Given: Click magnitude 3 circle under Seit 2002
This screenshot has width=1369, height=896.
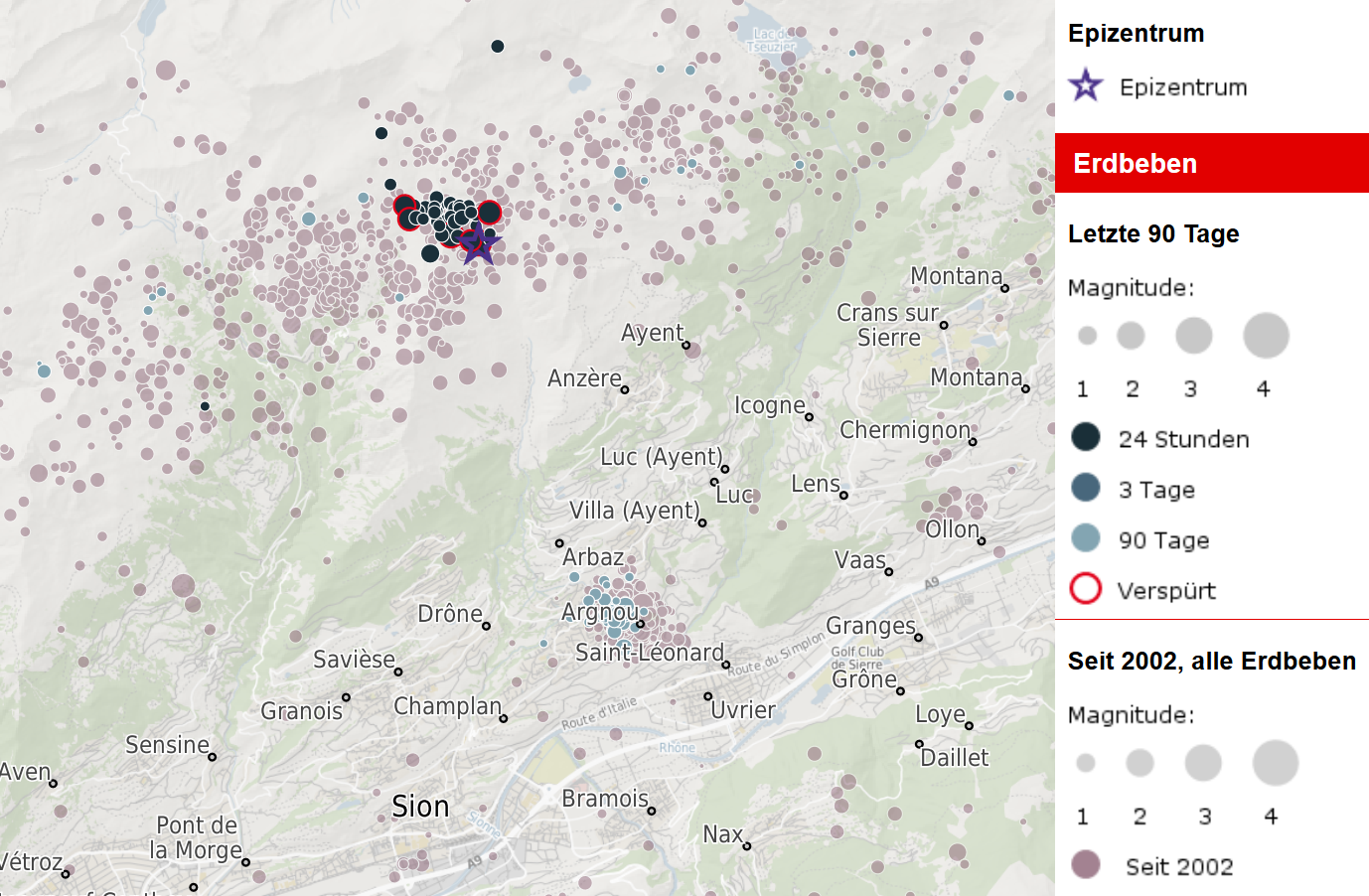Looking at the screenshot, I should point(1203,763).
